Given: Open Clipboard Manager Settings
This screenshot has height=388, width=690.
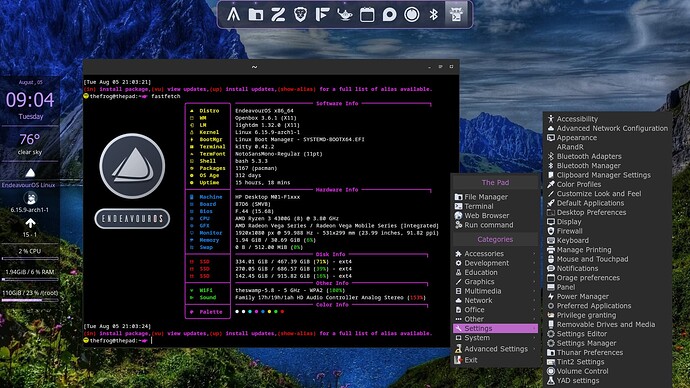Looking at the screenshot, I should click(607, 175).
